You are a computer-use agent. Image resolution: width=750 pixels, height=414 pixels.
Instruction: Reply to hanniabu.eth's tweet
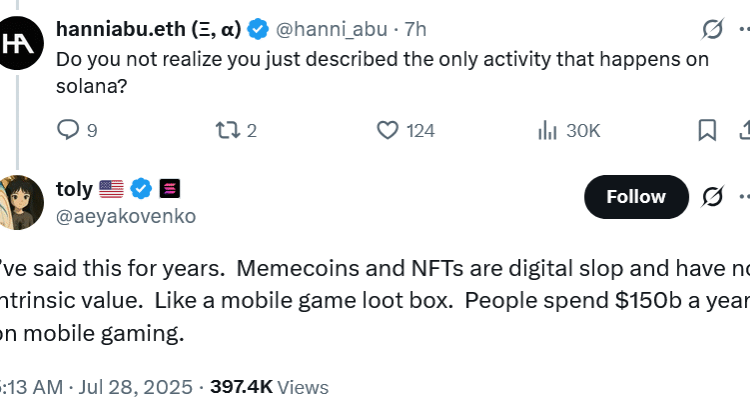68,130
